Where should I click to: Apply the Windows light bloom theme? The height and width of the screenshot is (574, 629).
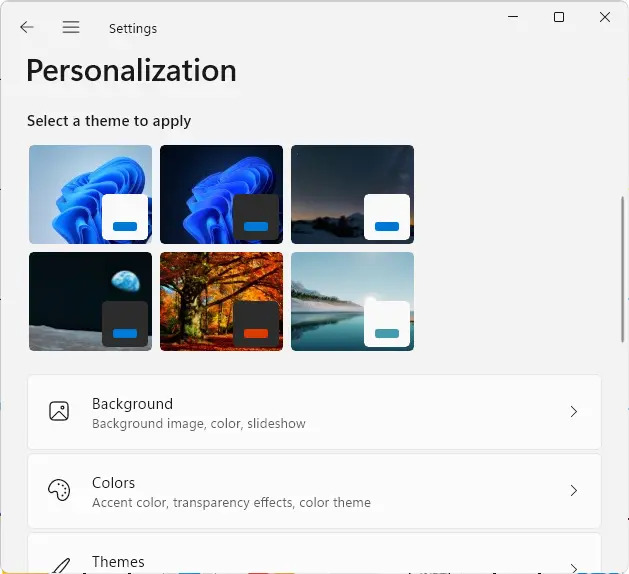pyautogui.click(x=91, y=195)
